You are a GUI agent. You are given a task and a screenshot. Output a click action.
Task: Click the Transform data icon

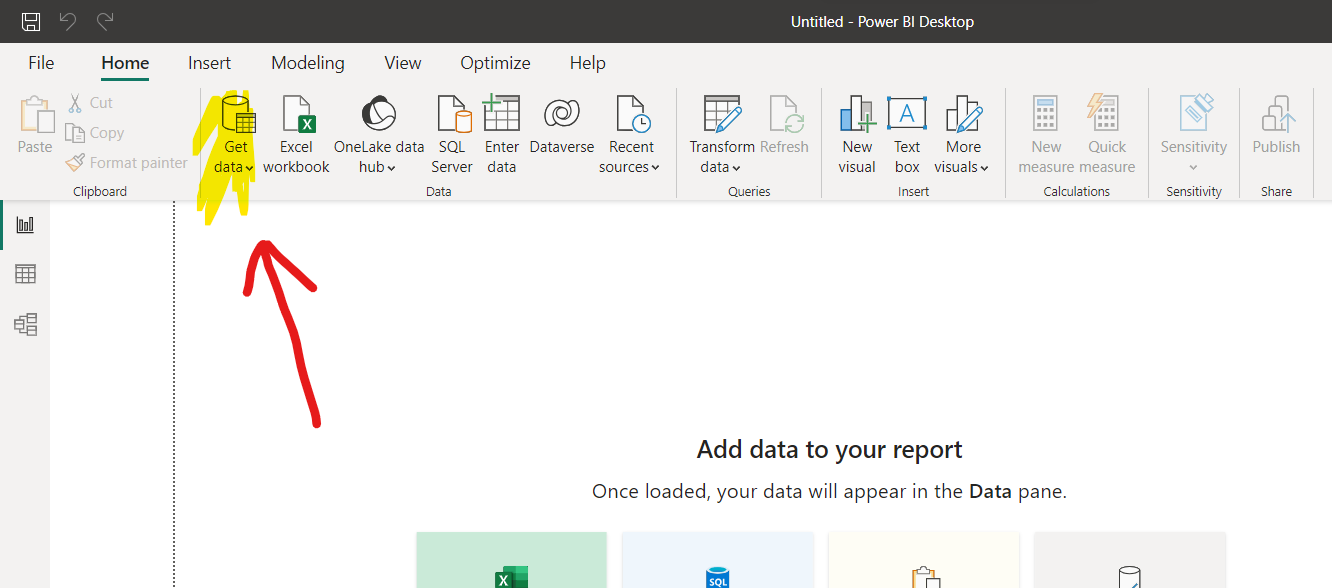(722, 114)
